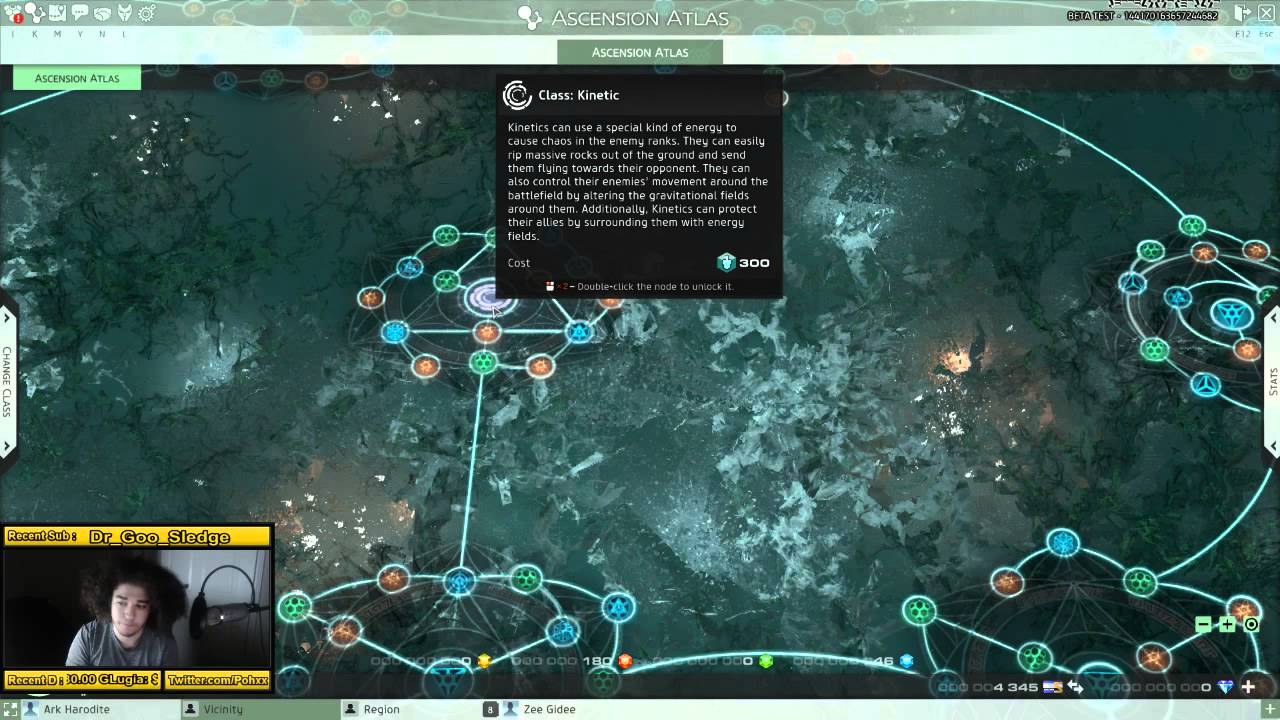Open the settings gear icon

click(147, 13)
